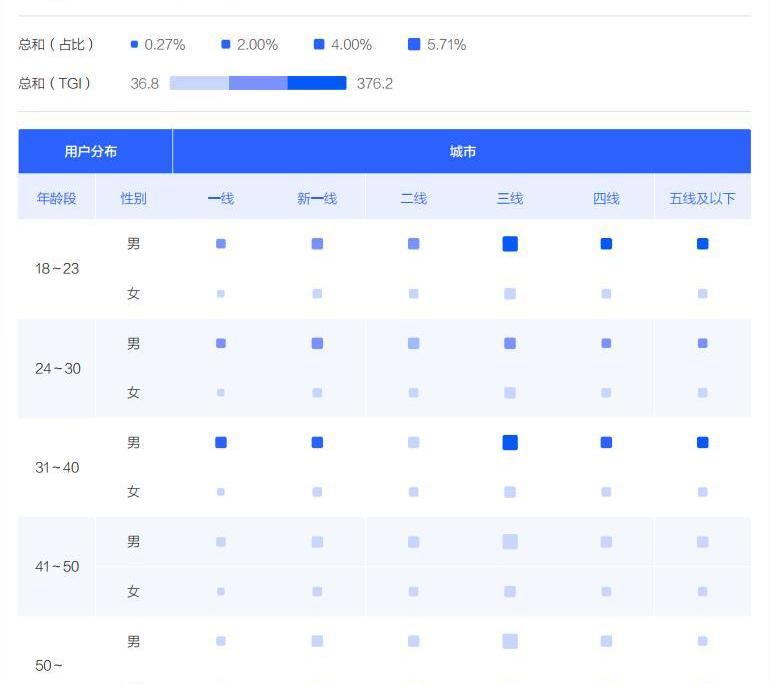
Task: Click 18~23 女 marker under 一线
Action: (221, 294)
